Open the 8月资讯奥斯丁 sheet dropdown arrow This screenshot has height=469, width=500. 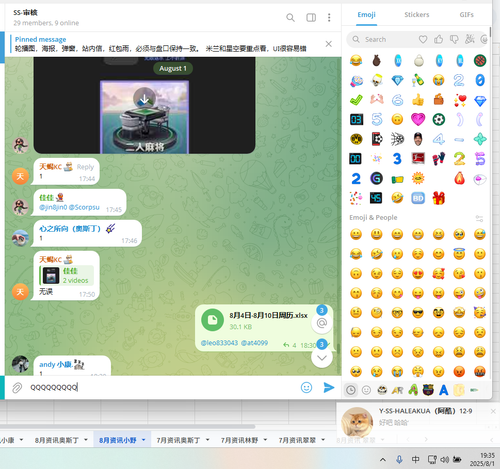86,440
